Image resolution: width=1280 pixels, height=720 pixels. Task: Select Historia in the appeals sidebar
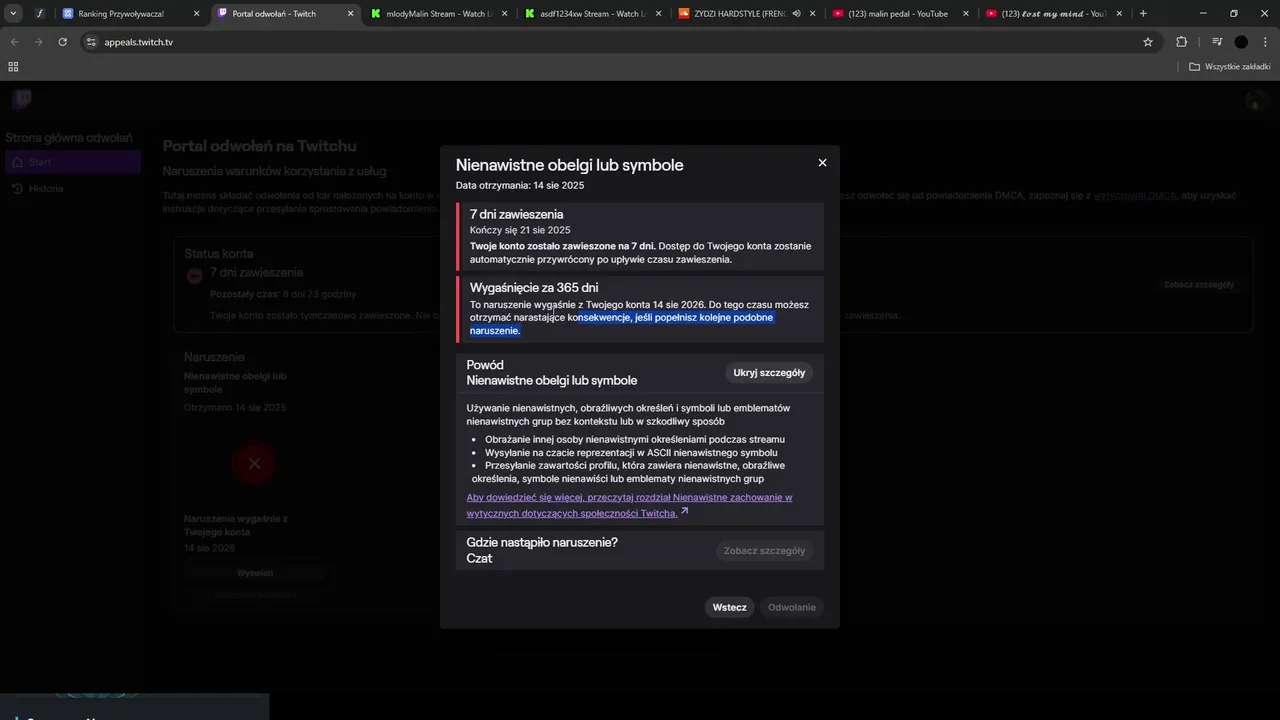73,188
